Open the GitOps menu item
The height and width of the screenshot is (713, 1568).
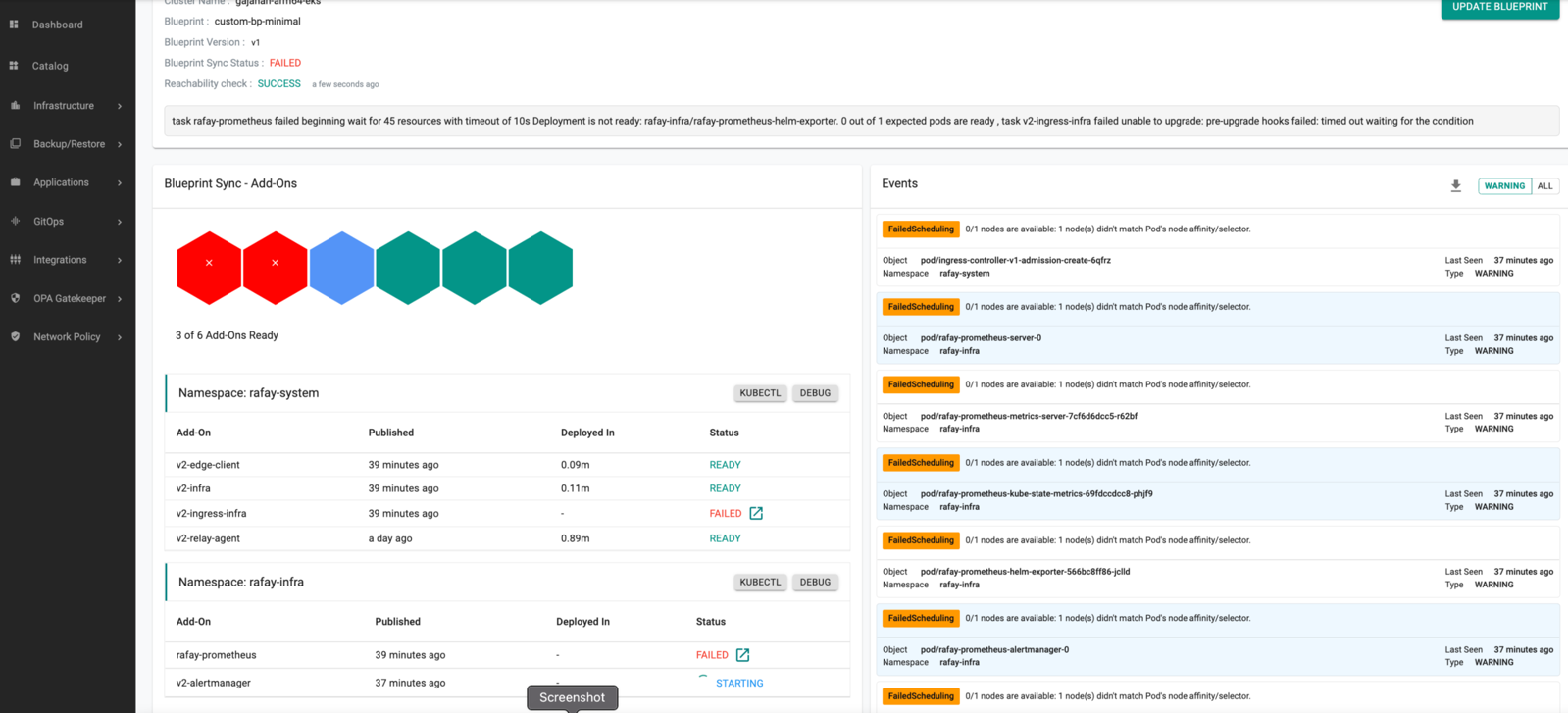point(48,221)
